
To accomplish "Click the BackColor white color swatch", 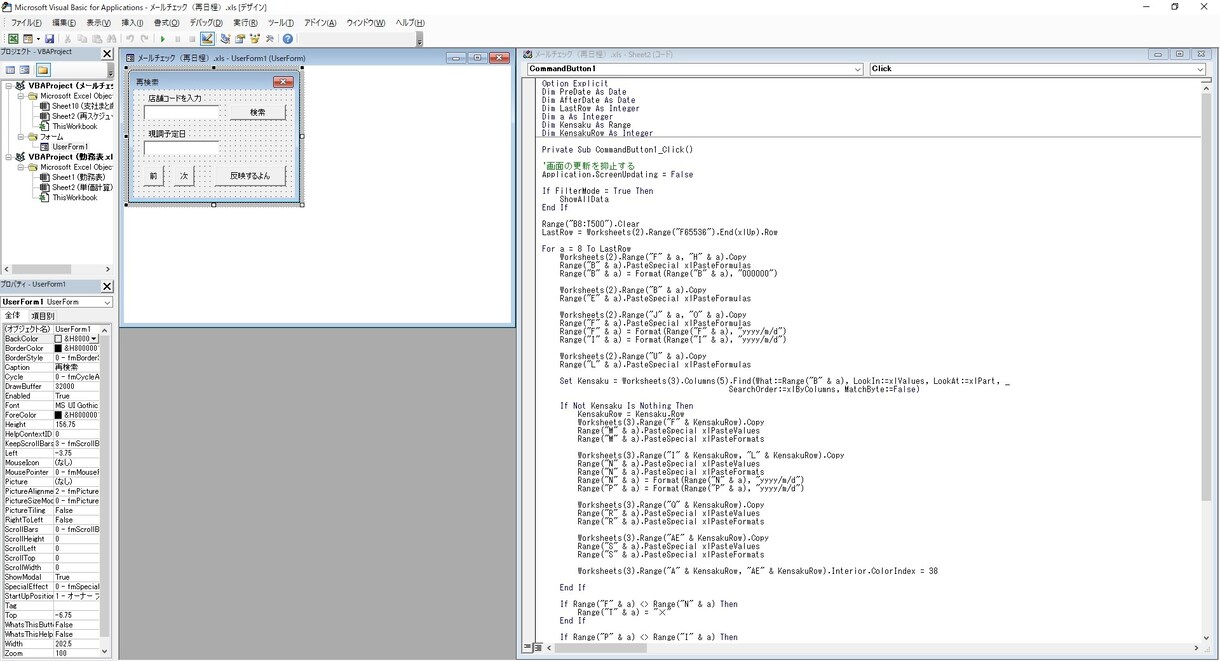I will click(x=58, y=339).
